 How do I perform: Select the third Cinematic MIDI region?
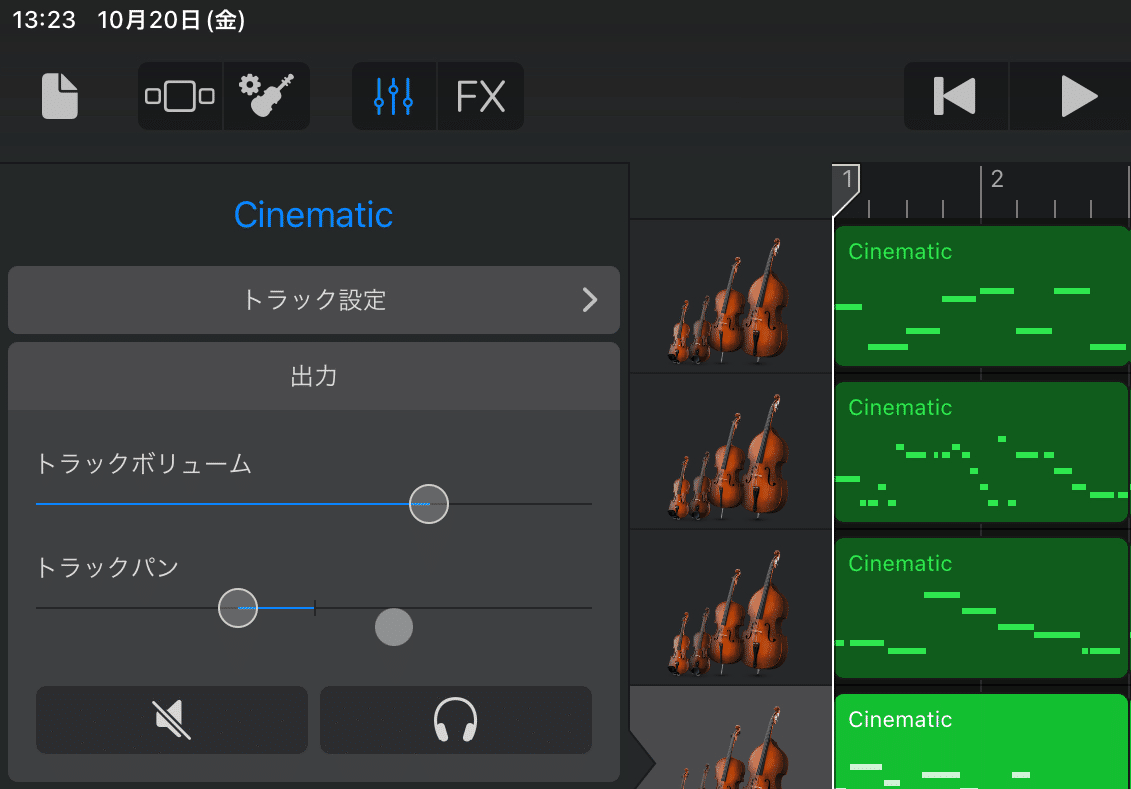(982, 608)
